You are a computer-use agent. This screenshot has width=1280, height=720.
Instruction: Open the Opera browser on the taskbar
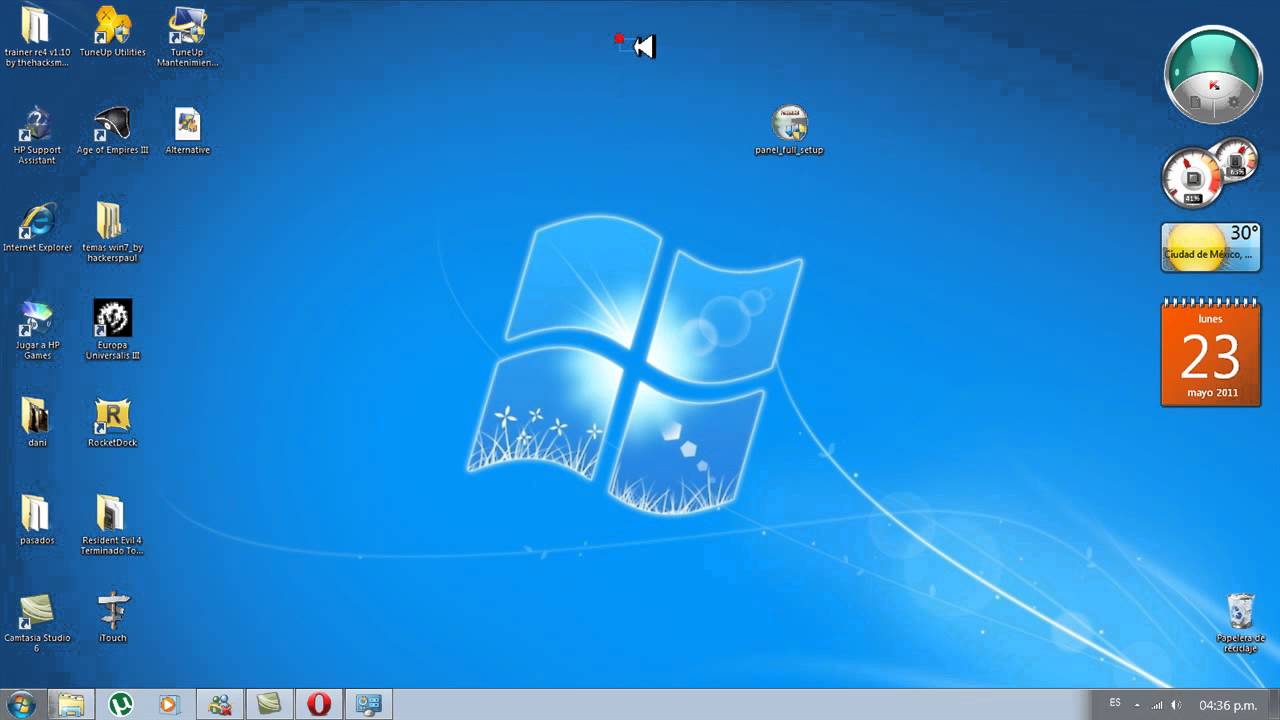click(319, 704)
